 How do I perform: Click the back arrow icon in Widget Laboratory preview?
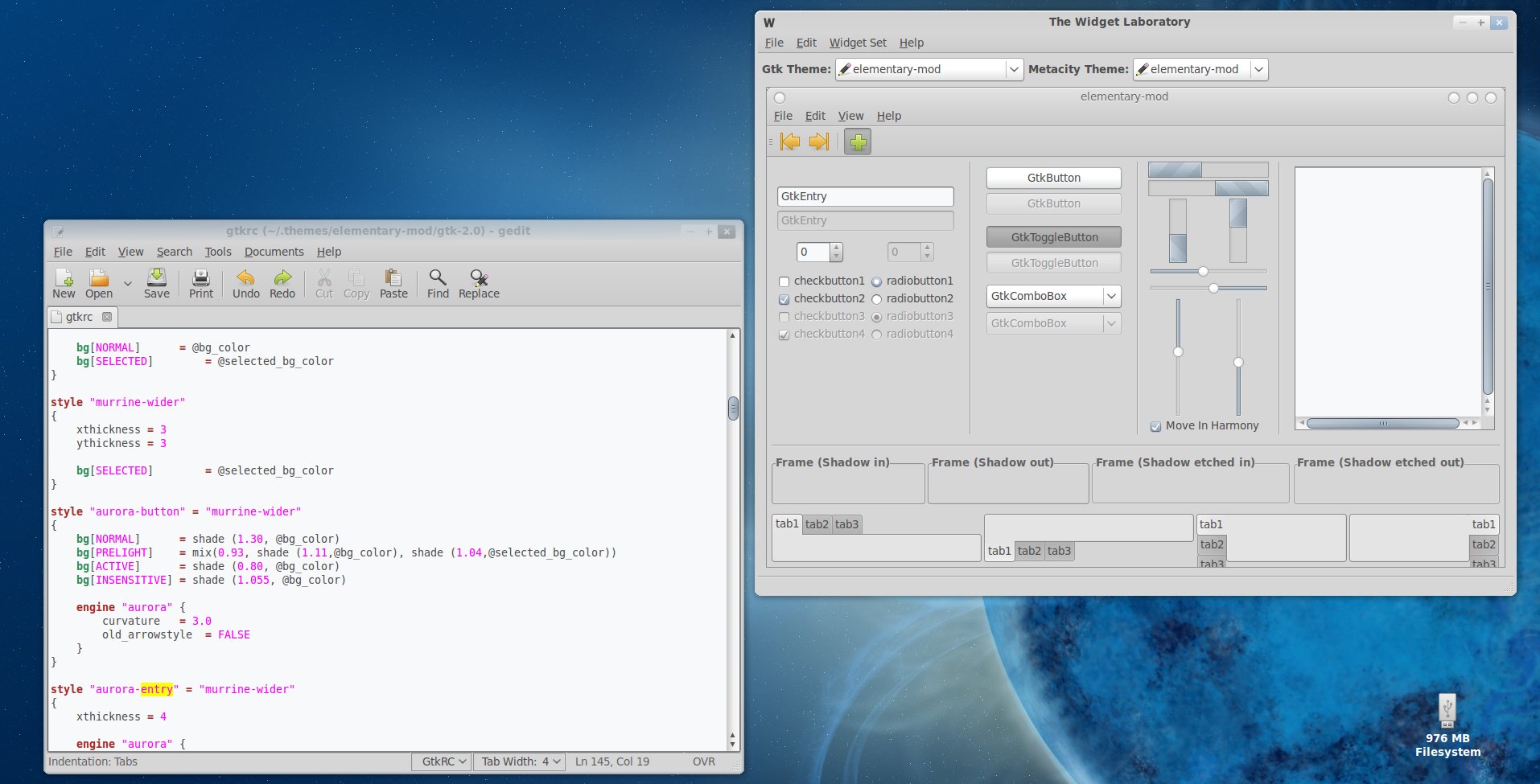(790, 142)
